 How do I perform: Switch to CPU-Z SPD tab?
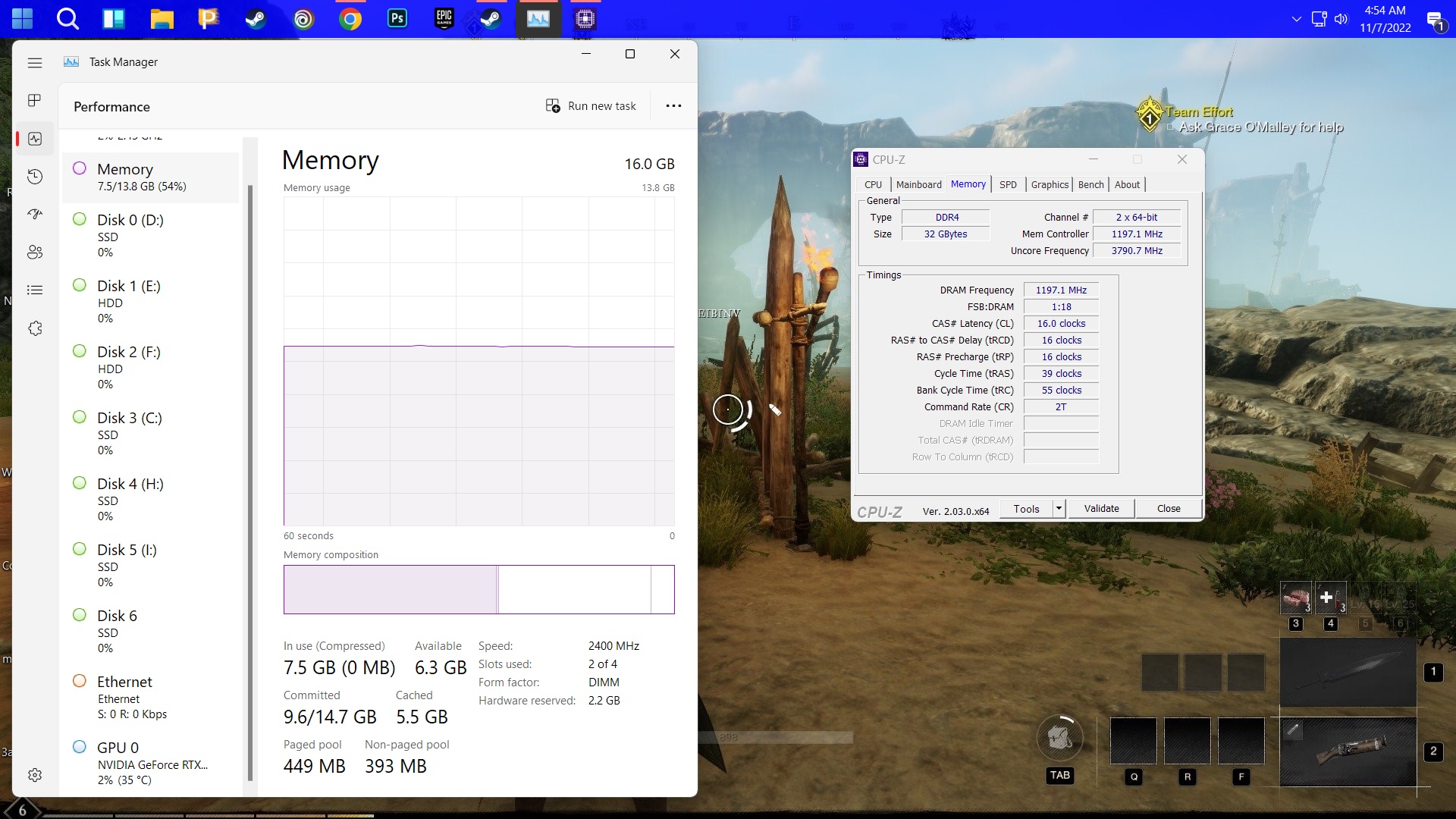point(1008,184)
